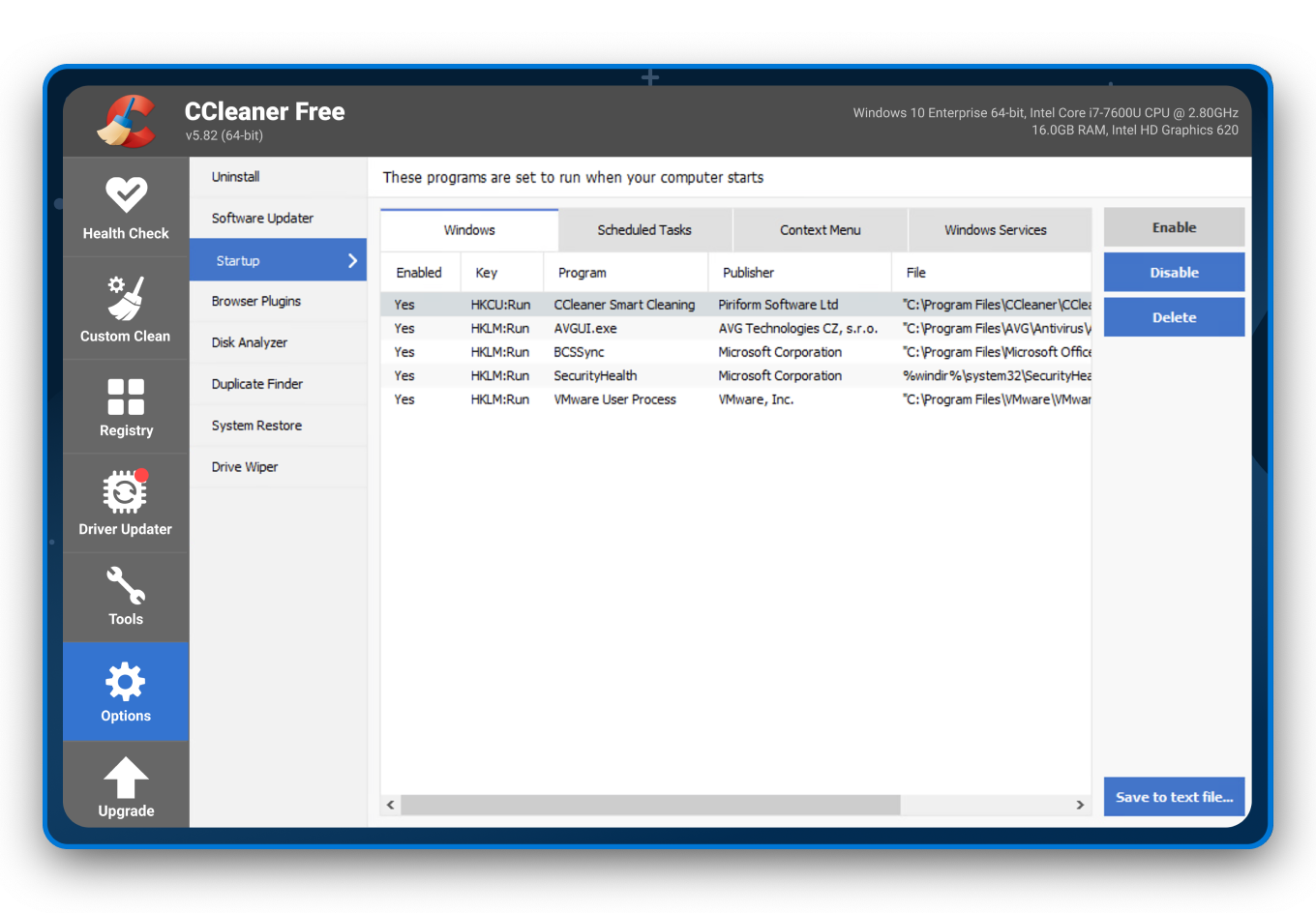Select Software Updater from the menu

click(261, 218)
